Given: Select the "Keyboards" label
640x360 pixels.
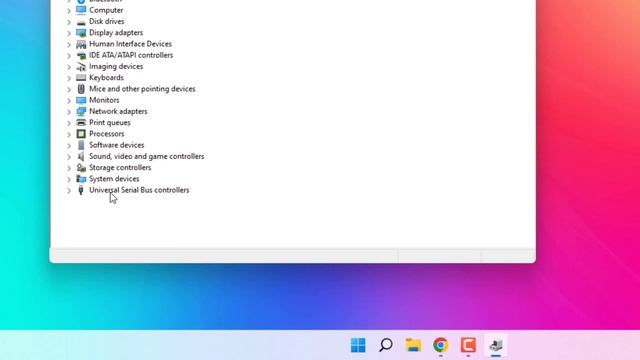Looking at the screenshot, I should tap(106, 78).
